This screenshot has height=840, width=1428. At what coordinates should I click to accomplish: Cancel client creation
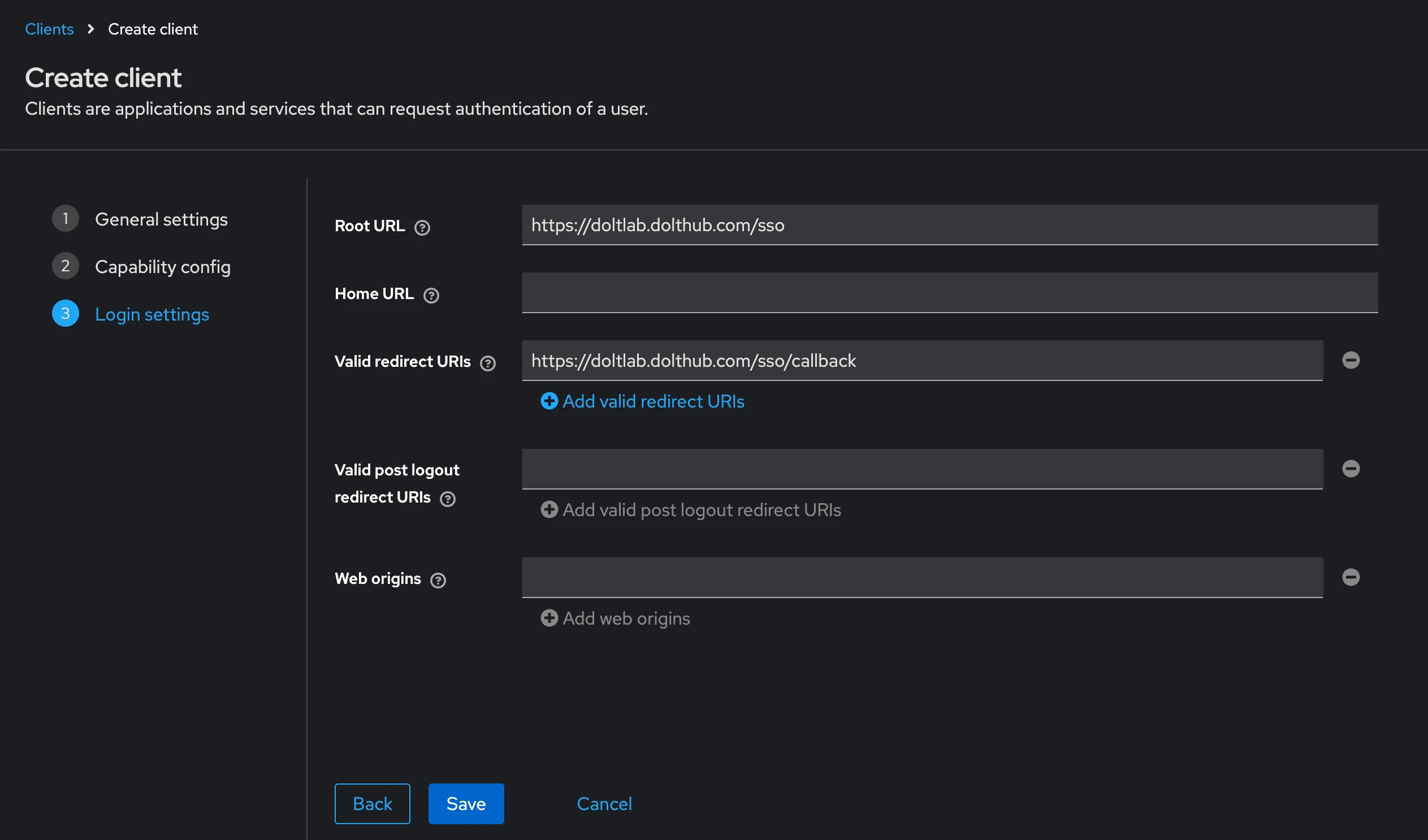(604, 804)
